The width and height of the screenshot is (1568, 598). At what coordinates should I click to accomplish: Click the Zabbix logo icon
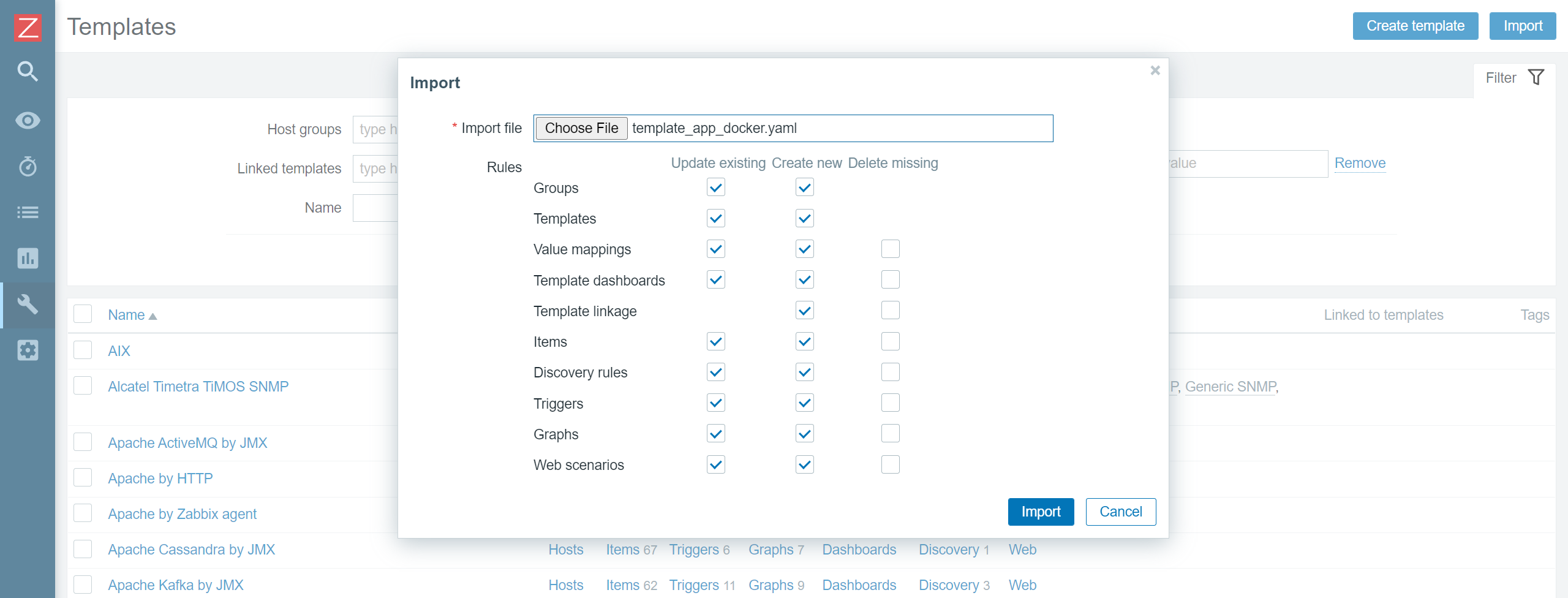pyautogui.click(x=28, y=28)
